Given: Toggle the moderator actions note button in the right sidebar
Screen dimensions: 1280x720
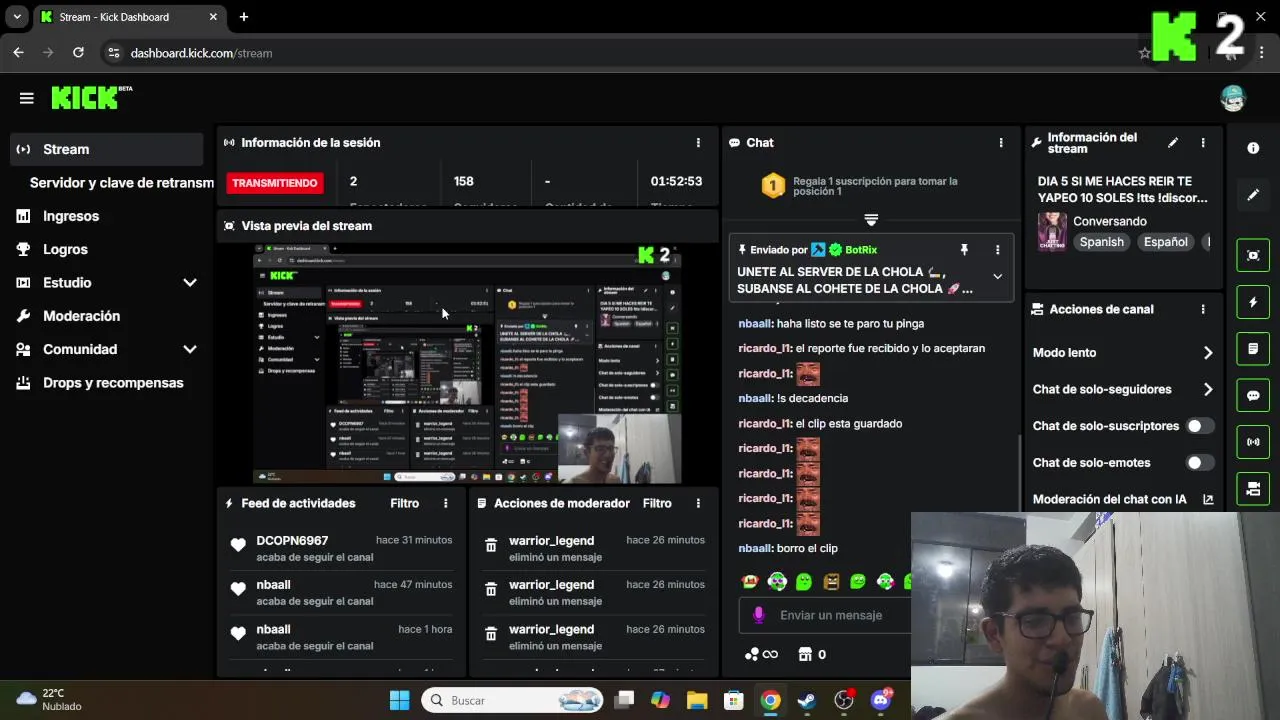Looking at the screenshot, I should point(1253,349).
